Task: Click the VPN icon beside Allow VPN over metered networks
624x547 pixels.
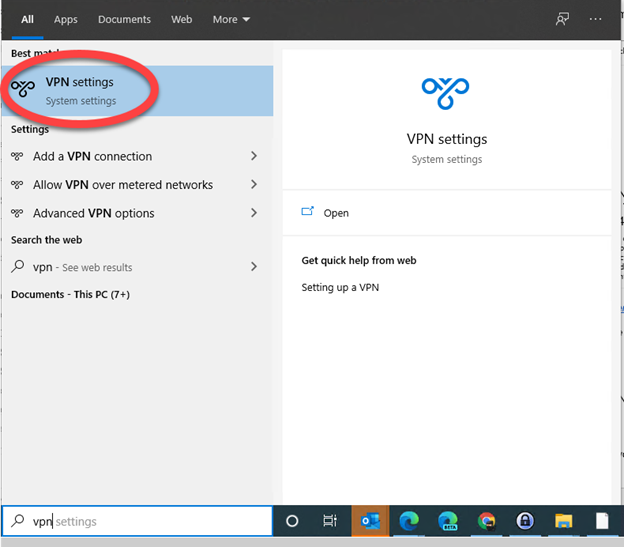Action: tap(17, 185)
